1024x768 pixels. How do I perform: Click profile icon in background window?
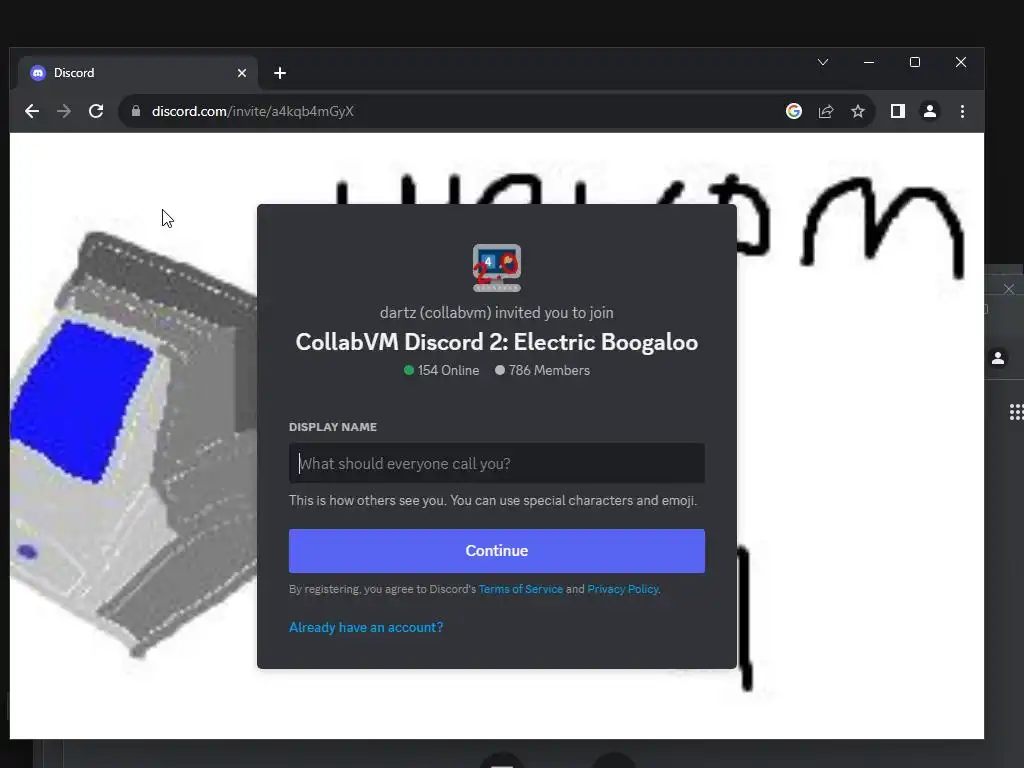pyautogui.click(x=998, y=358)
